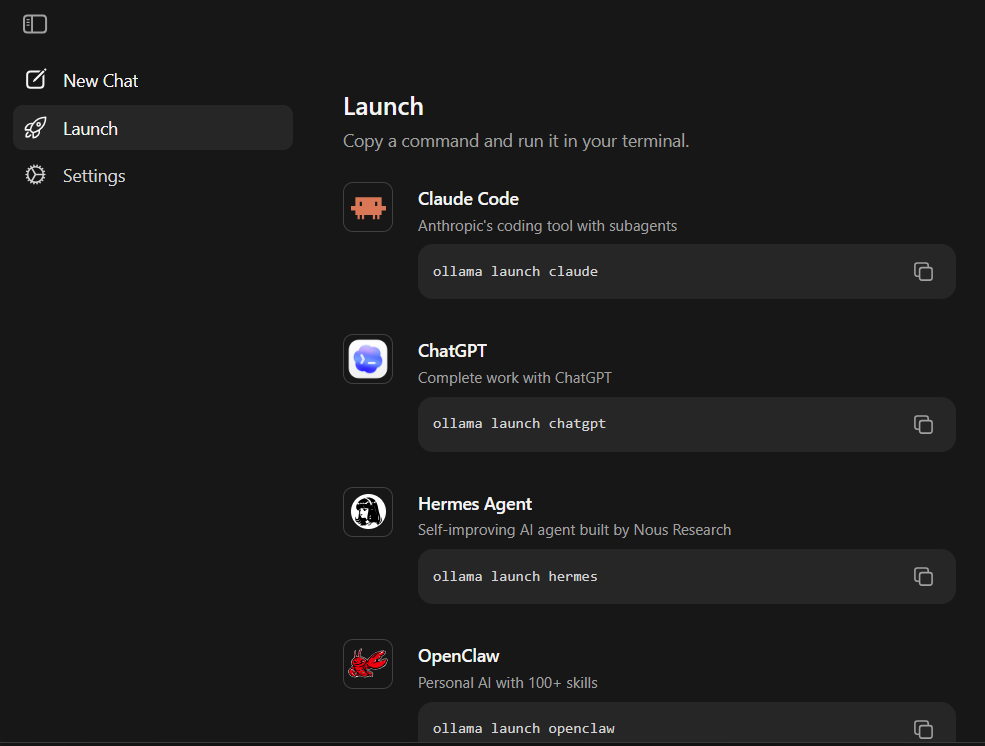Click 'Self-improving AI agent built by Nous Research'
Viewport: 985px width, 746px height.
tap(574, 530)
